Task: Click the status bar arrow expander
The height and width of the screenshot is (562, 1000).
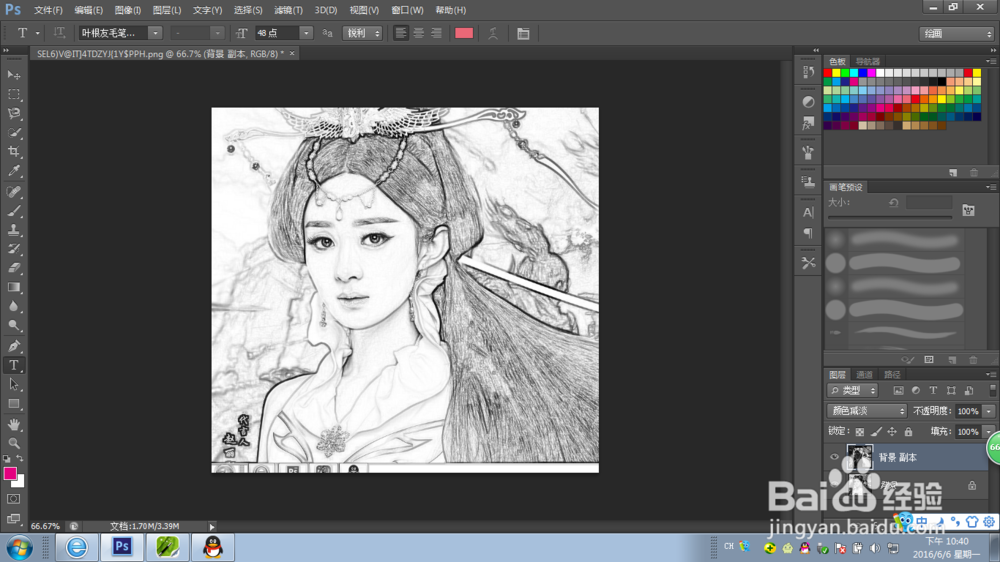Action: click(x=212, y=526)
